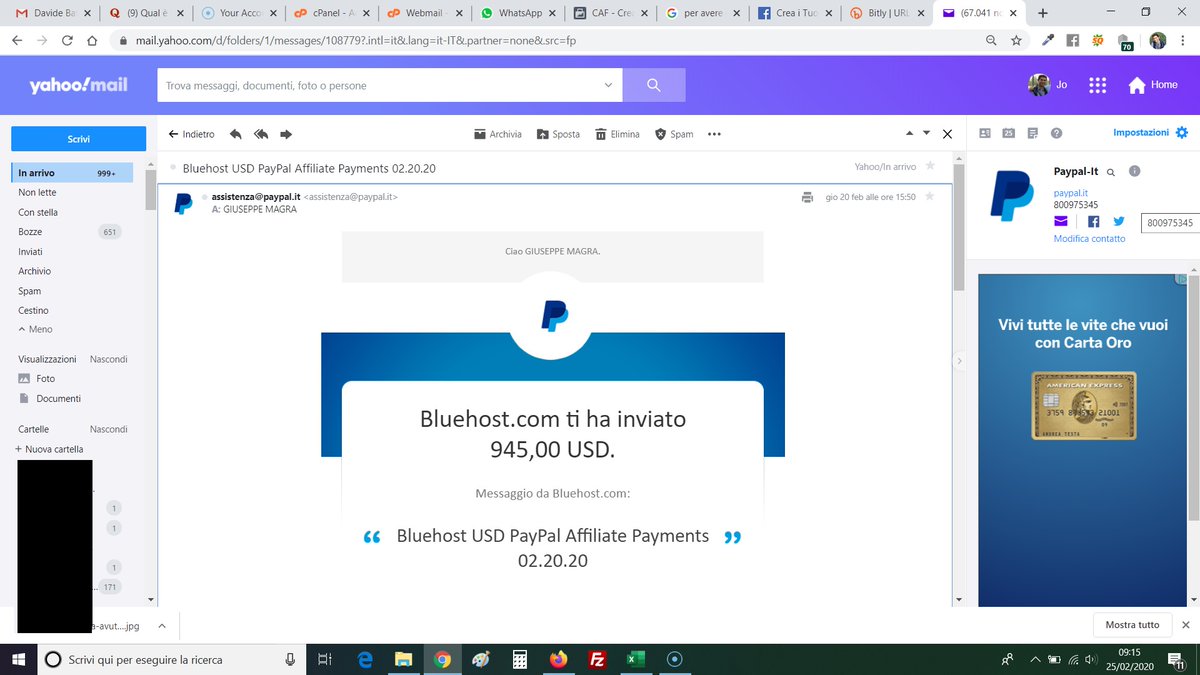Click Modifica contatto link
This screenshot has height=675, width=1200.
point(1089,239)
